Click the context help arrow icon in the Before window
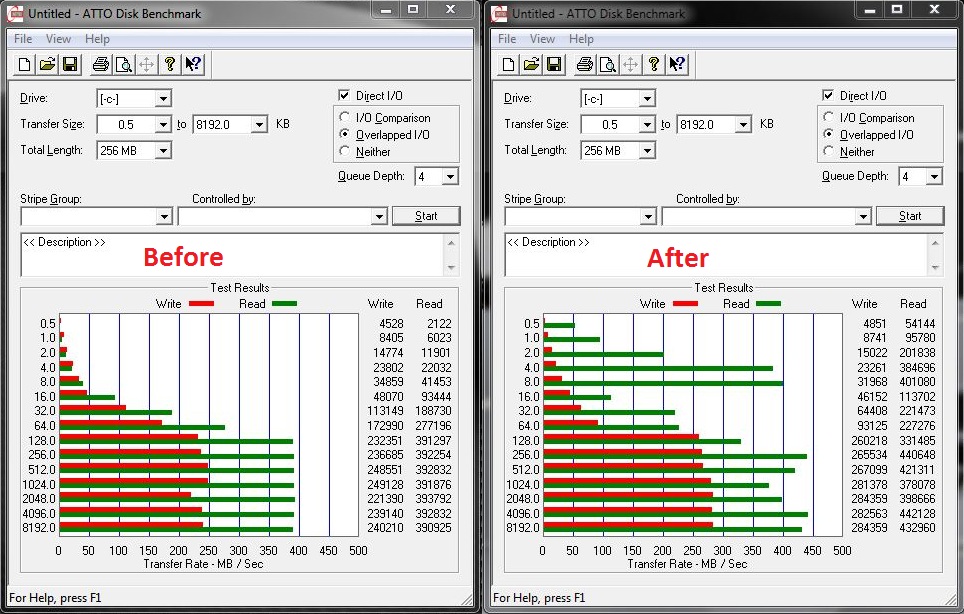The height and width of the screenshot is (614, 964). tap(193, 64)
